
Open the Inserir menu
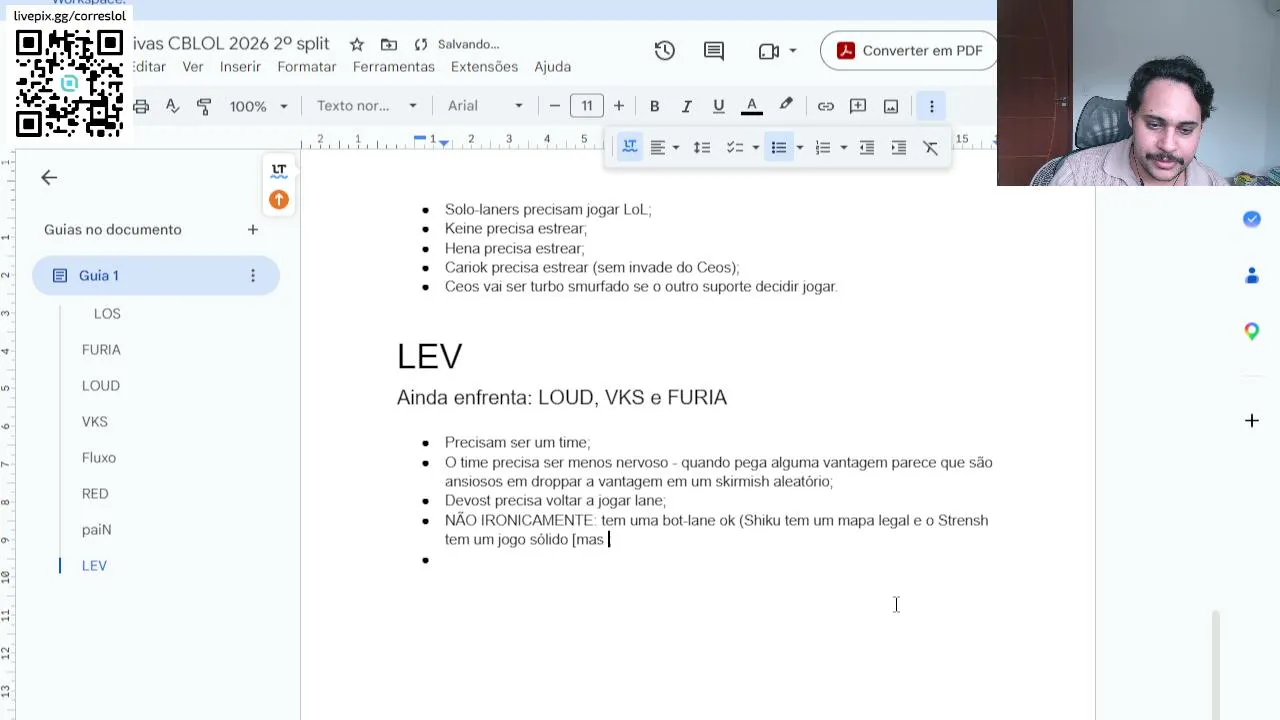tap(240, 67)
